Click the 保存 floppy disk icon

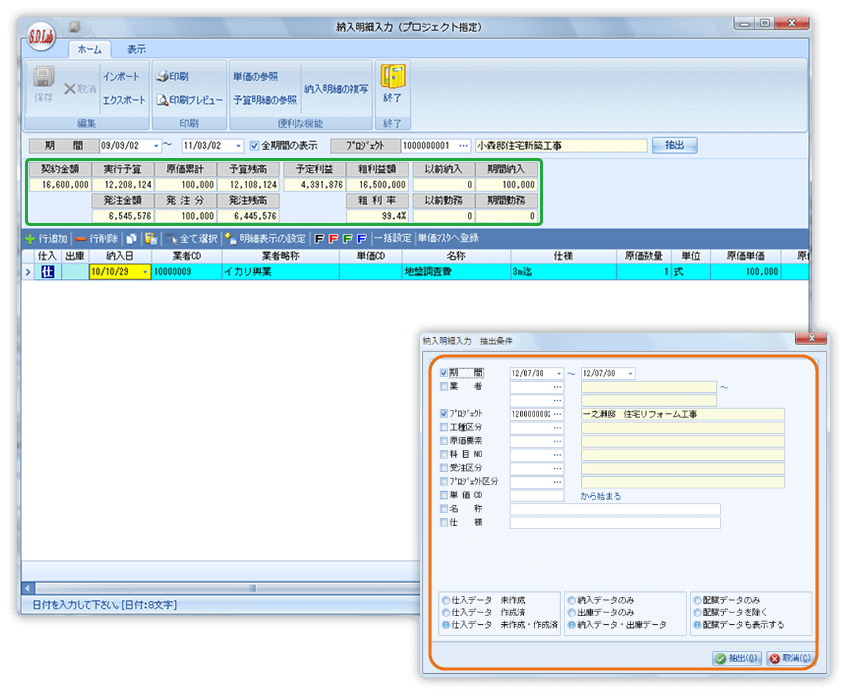pyautogui.click(x=43, y=77)
